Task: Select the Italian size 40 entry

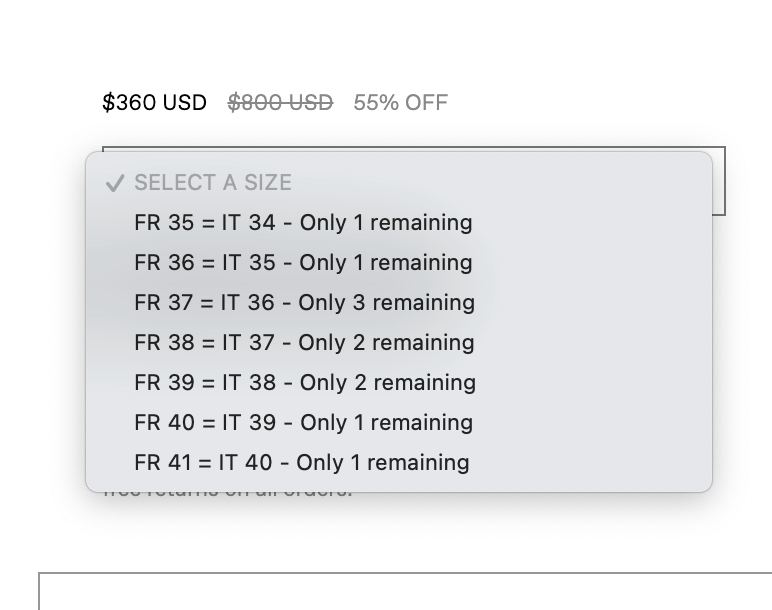Action: pyautogui.click(x=301, y=462)
